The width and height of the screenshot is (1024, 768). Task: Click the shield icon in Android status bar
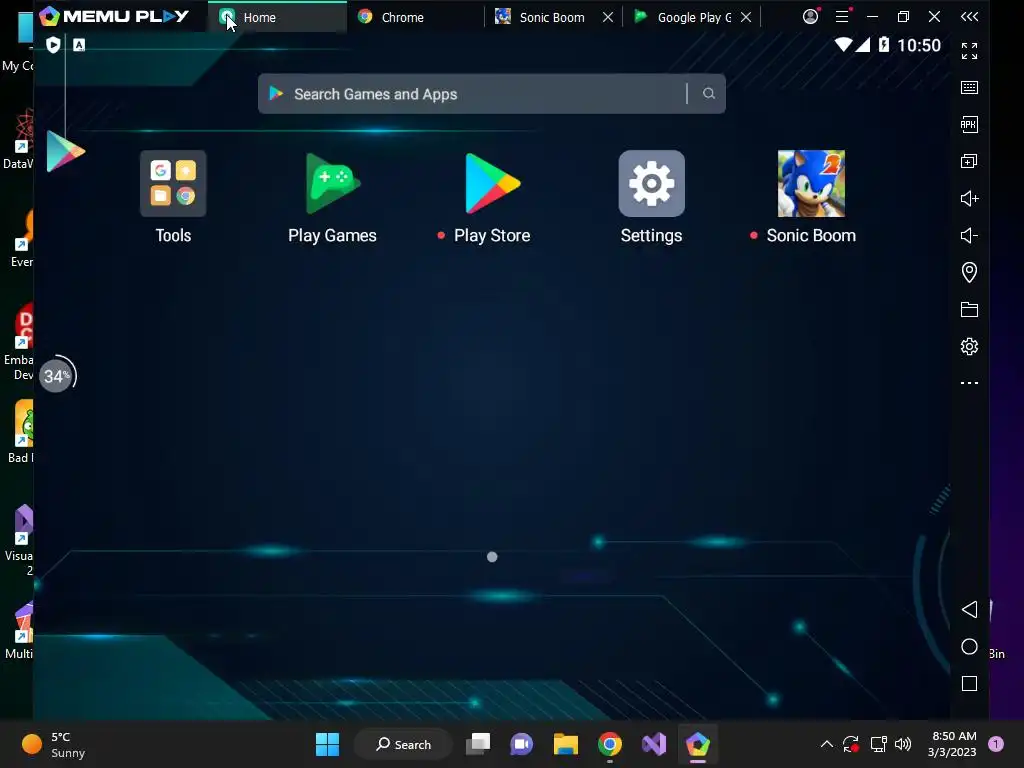click(54, 44)
